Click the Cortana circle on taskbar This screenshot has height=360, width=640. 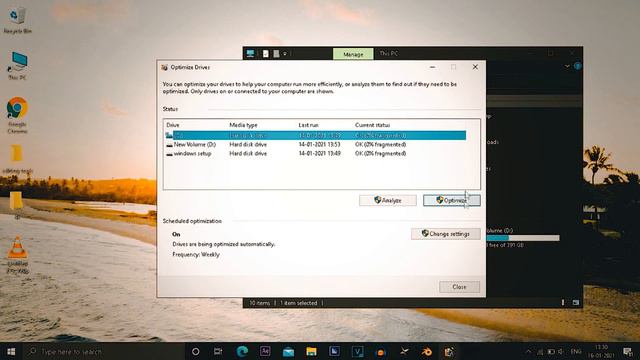tap(196, 351)
